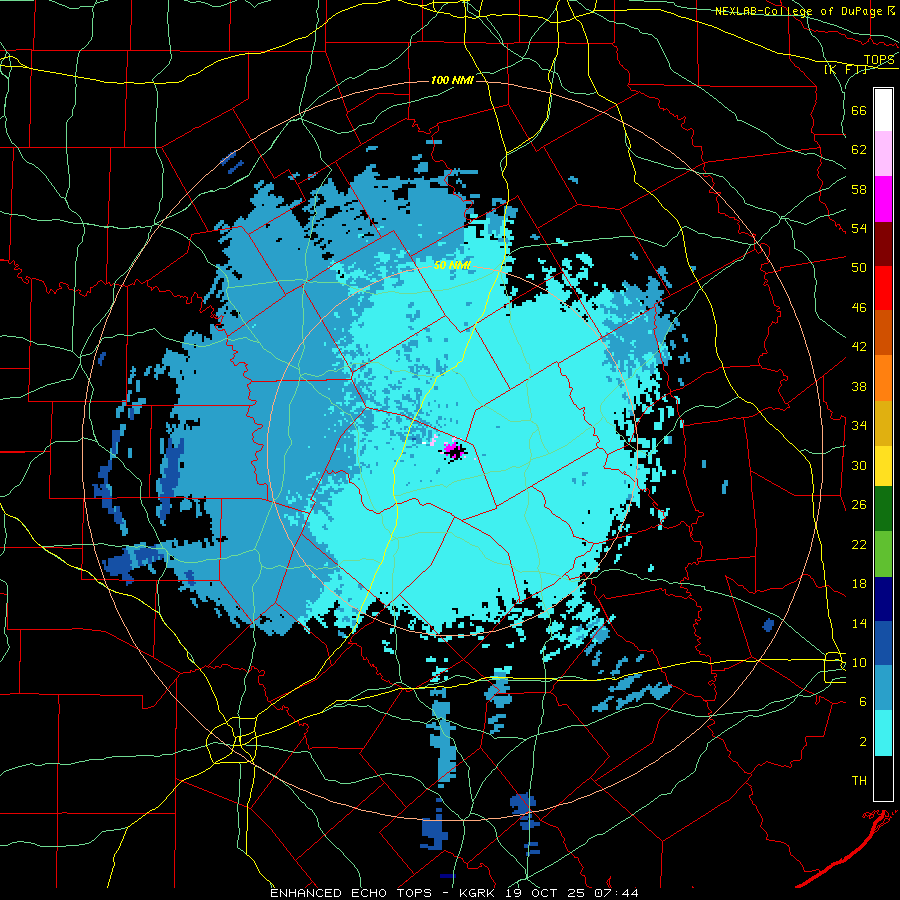The width and height of the screenshot is (900, 900).
Task: Select the bright red swatch in the legend
Action: click(883, 288)
